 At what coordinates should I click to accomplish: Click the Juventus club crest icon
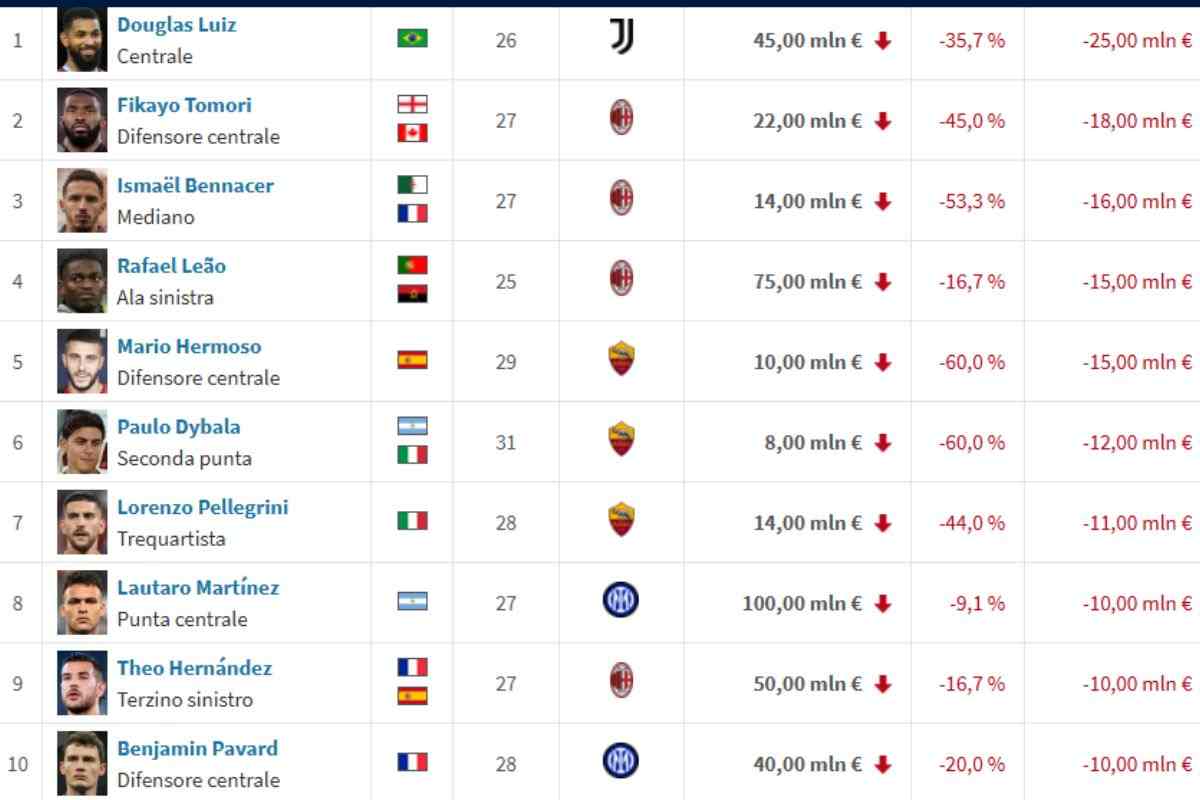coord(622,37)
